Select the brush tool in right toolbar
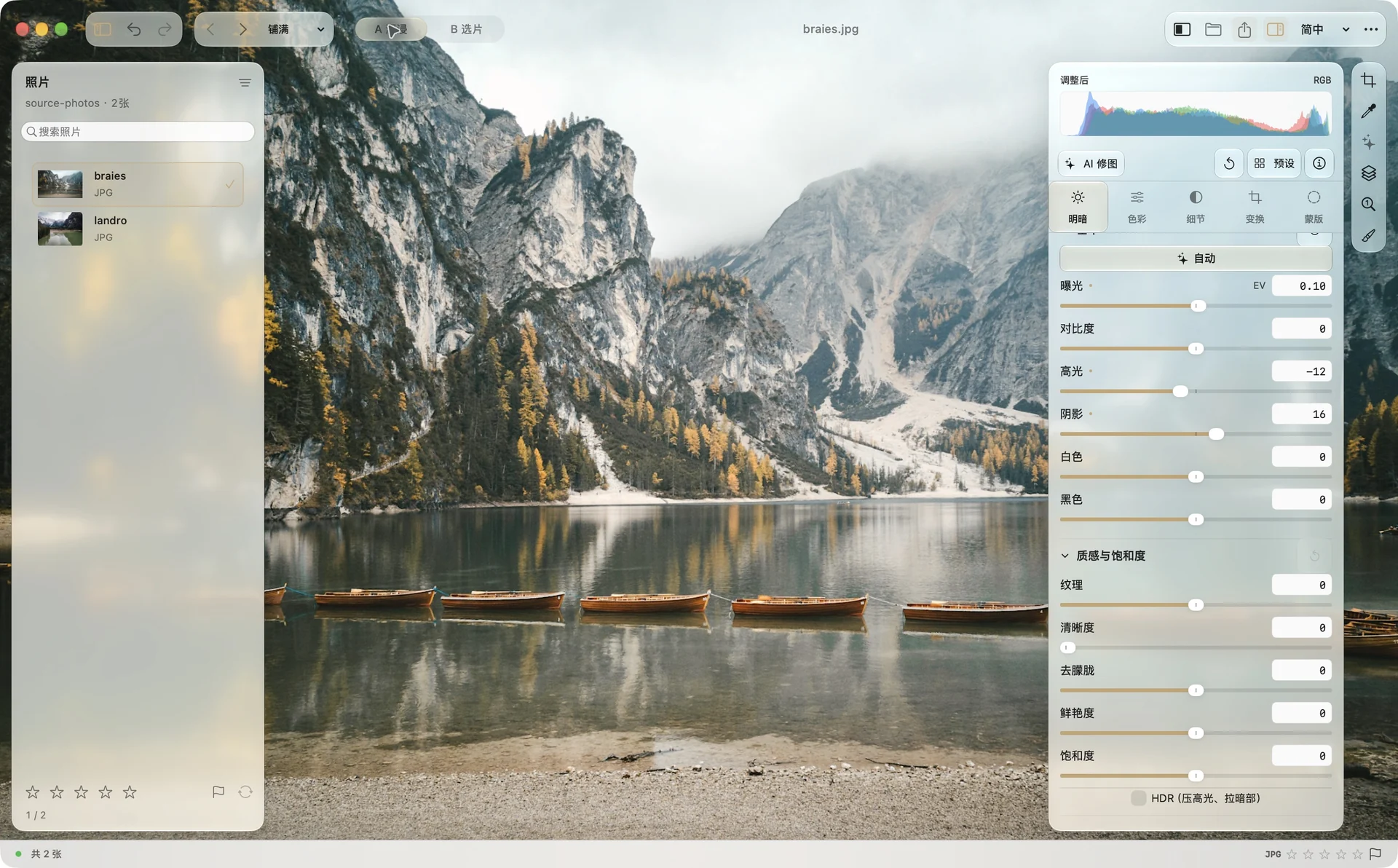The width and height of the screenshot is (1398, 868). pyautogui.click(x=1368, y=236)
